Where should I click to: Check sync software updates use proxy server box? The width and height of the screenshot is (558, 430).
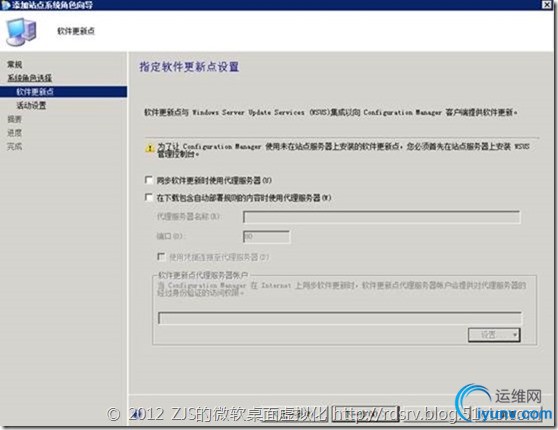click(x=149, y=180)
